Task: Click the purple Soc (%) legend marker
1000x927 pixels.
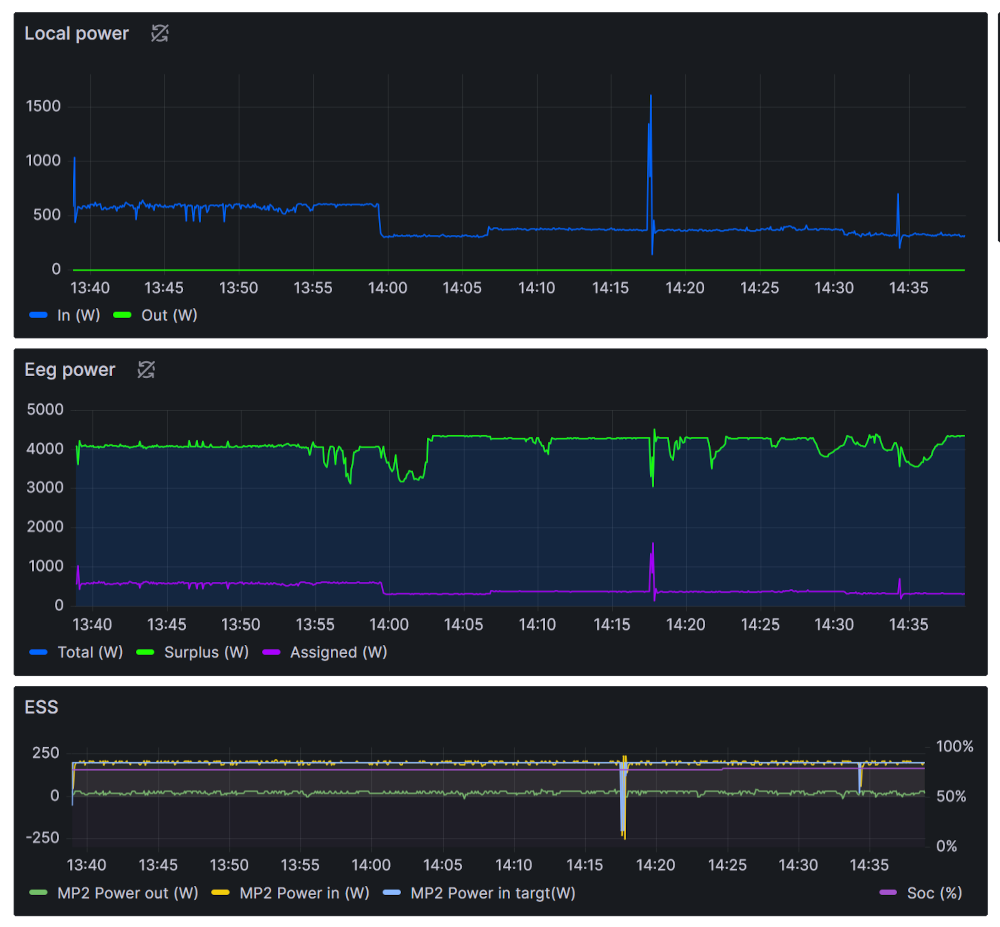Action: (x=888, y=893)
